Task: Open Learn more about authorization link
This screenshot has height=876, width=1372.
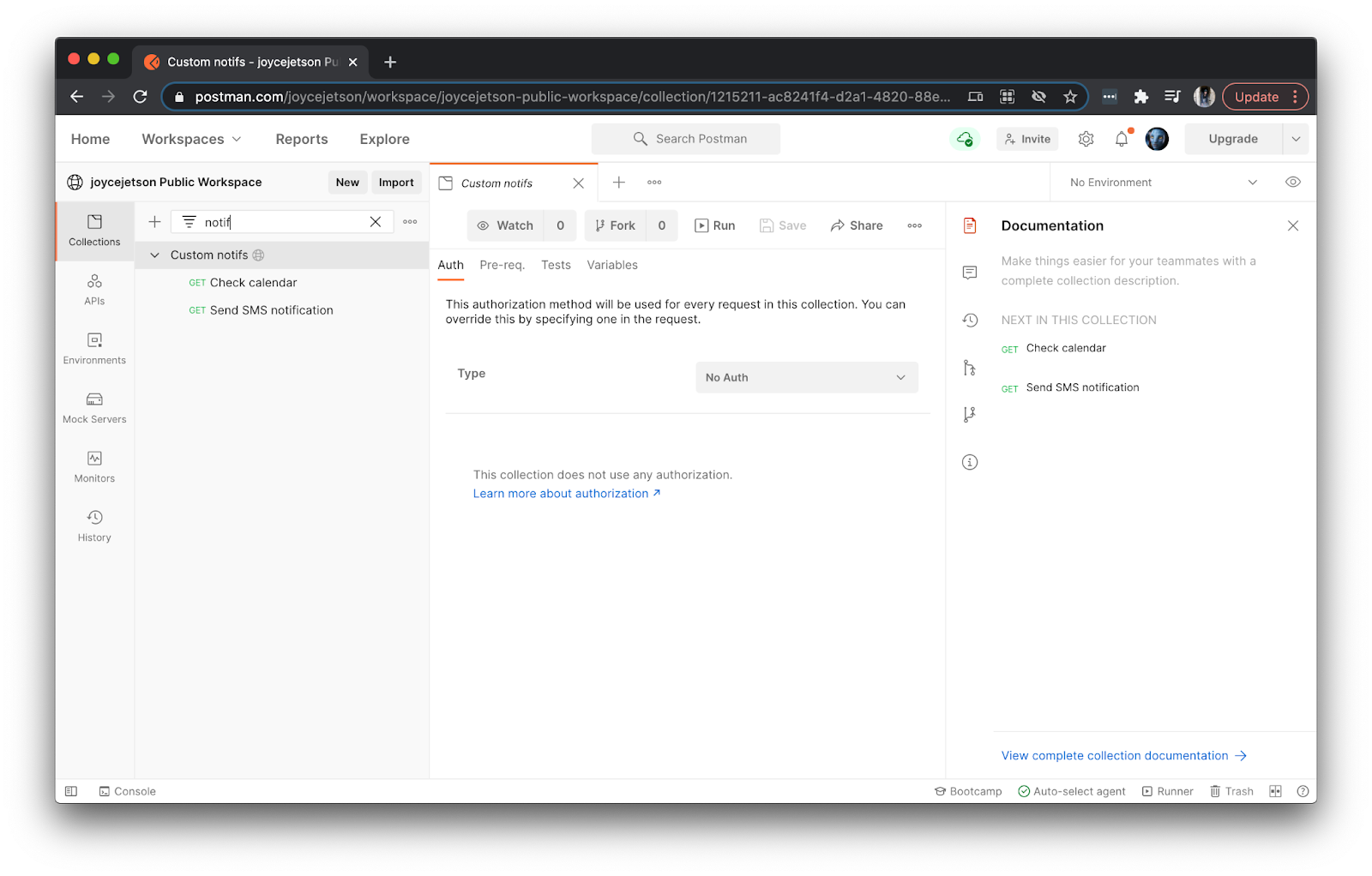Action: (567, 494)
